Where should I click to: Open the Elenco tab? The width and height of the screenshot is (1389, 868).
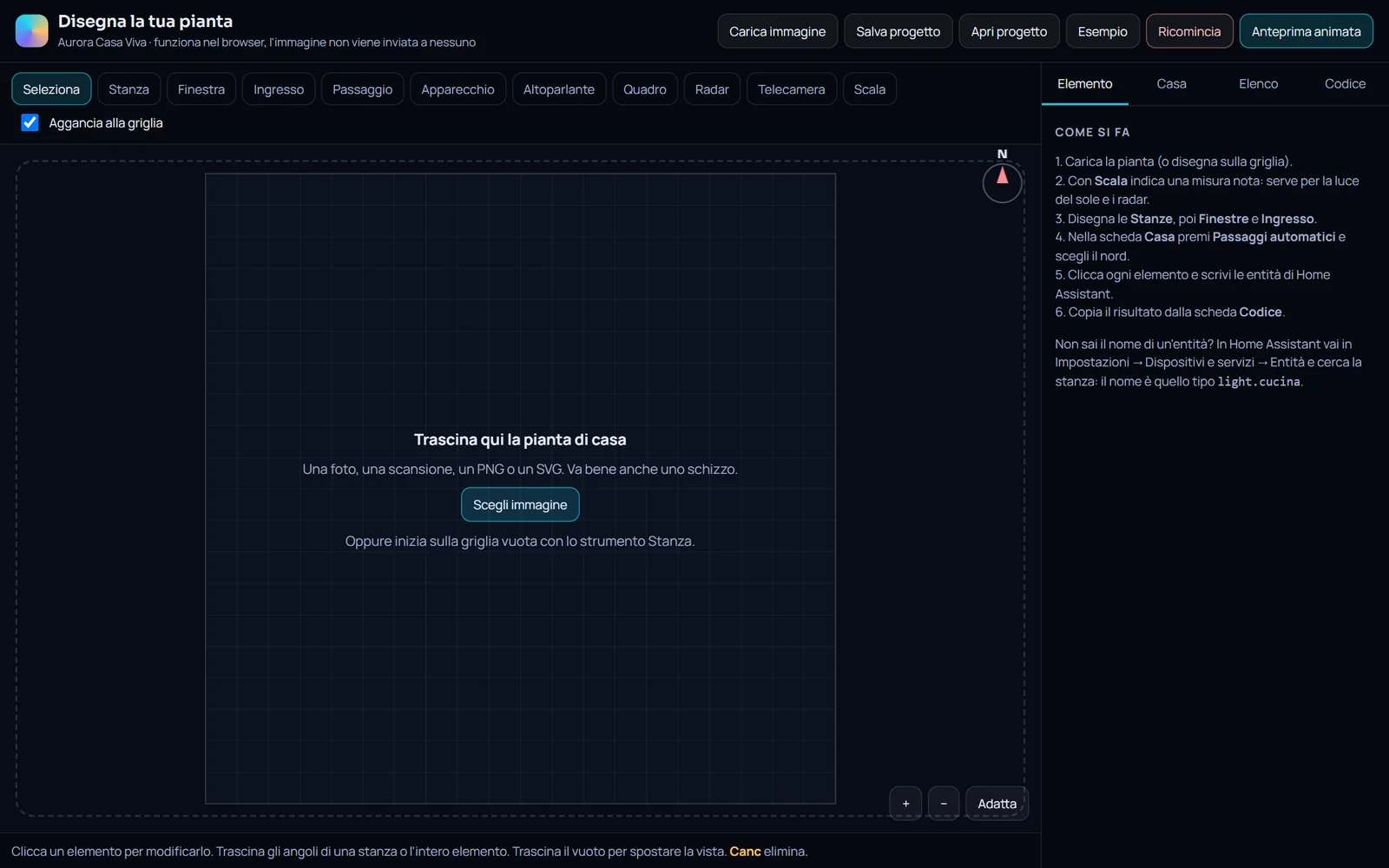[x=1258, y=83]
